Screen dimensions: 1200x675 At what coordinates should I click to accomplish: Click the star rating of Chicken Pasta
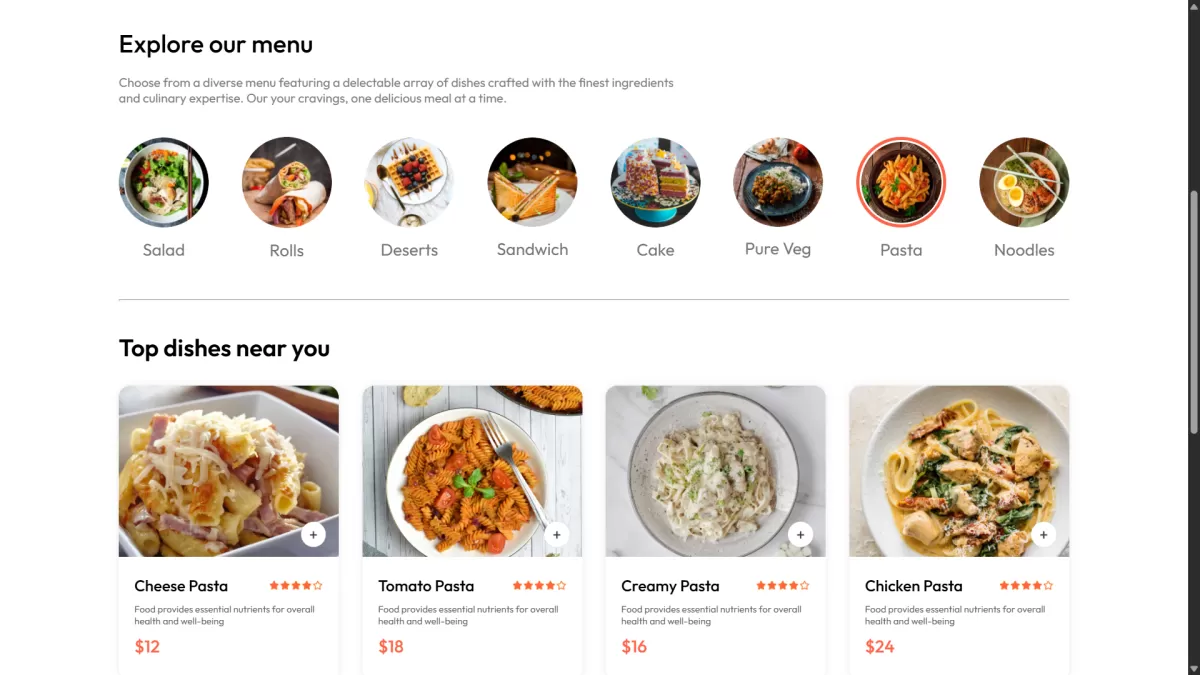1026,585
